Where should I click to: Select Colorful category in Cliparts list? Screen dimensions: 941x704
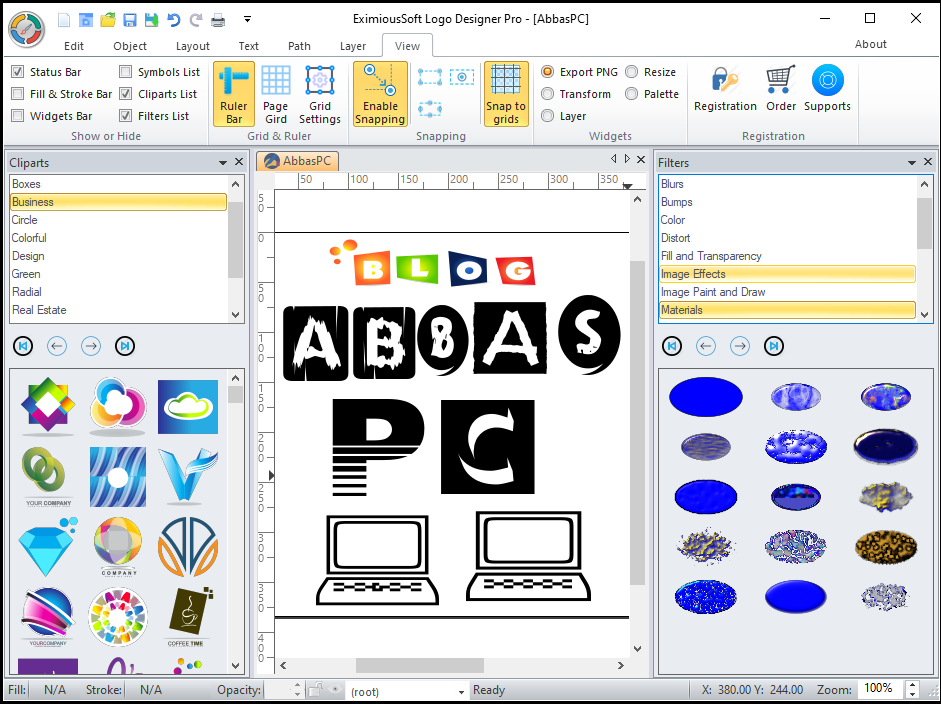coord(118,238)
